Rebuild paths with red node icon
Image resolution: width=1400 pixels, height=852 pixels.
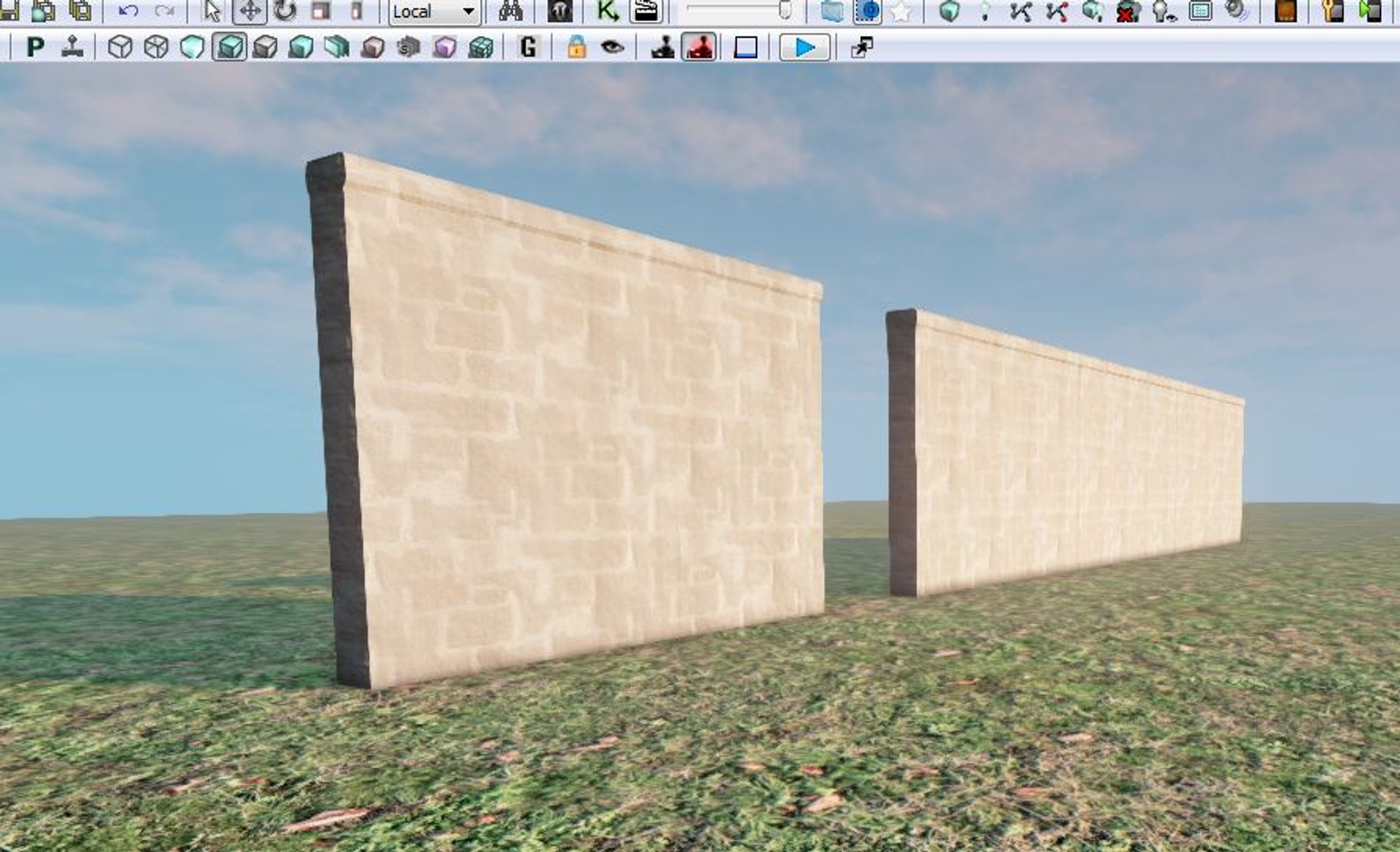point(1057,11)
